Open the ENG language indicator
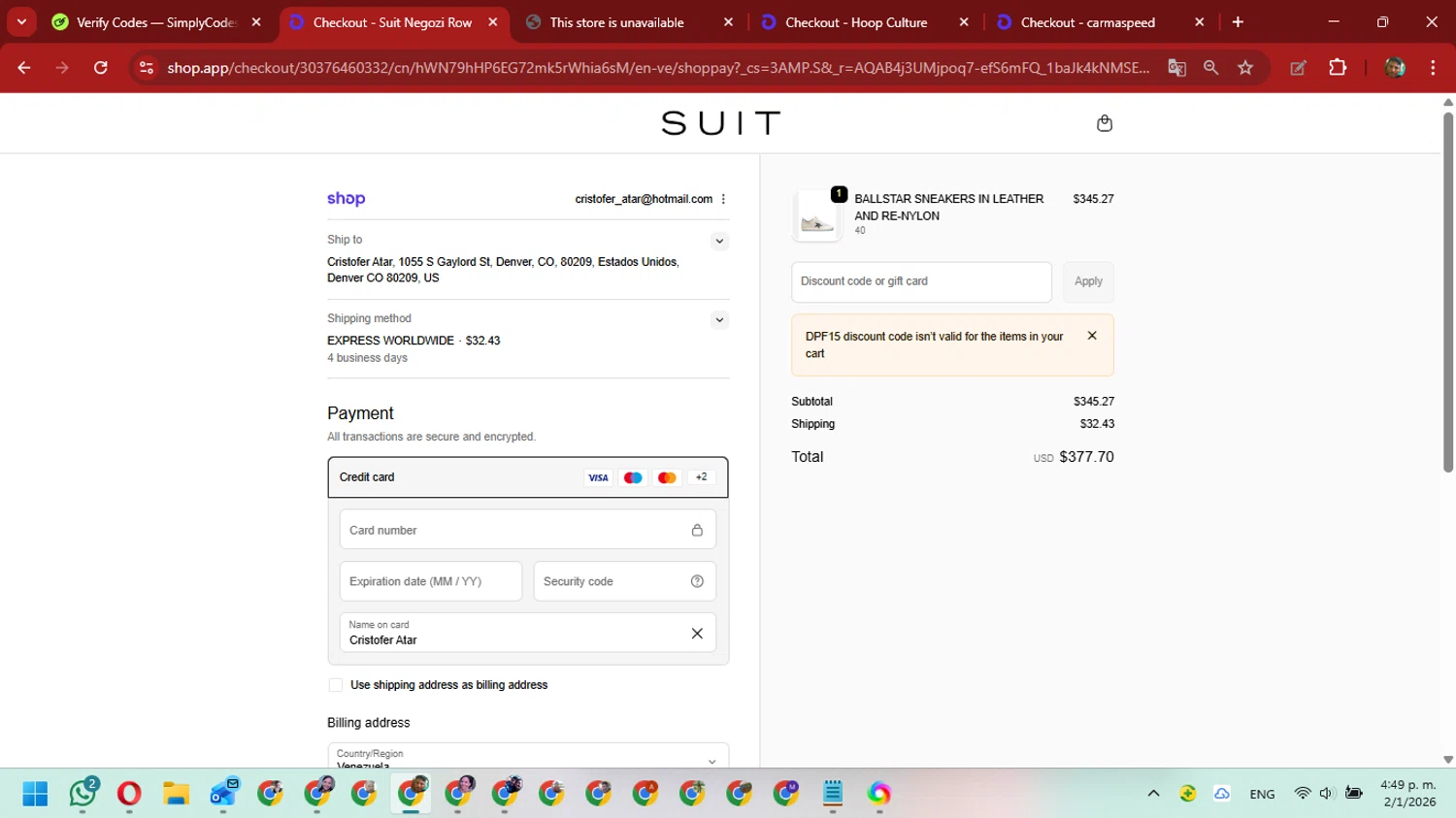 point(1262,794)
